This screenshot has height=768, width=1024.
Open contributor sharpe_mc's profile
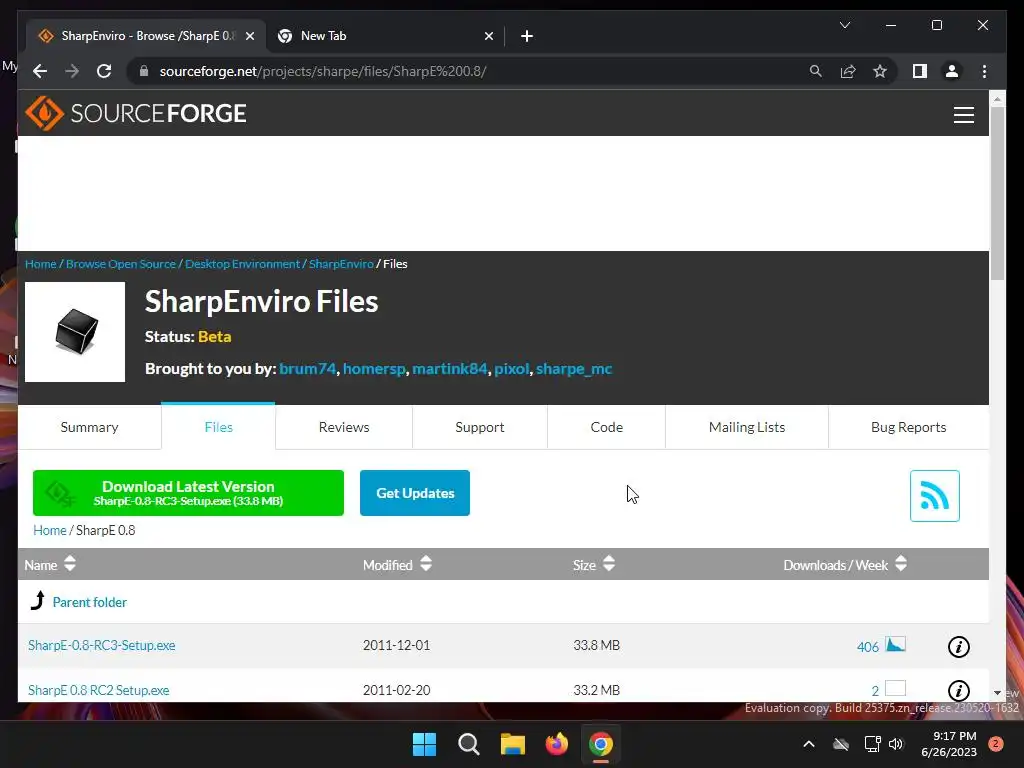click(x=574, y=369)
